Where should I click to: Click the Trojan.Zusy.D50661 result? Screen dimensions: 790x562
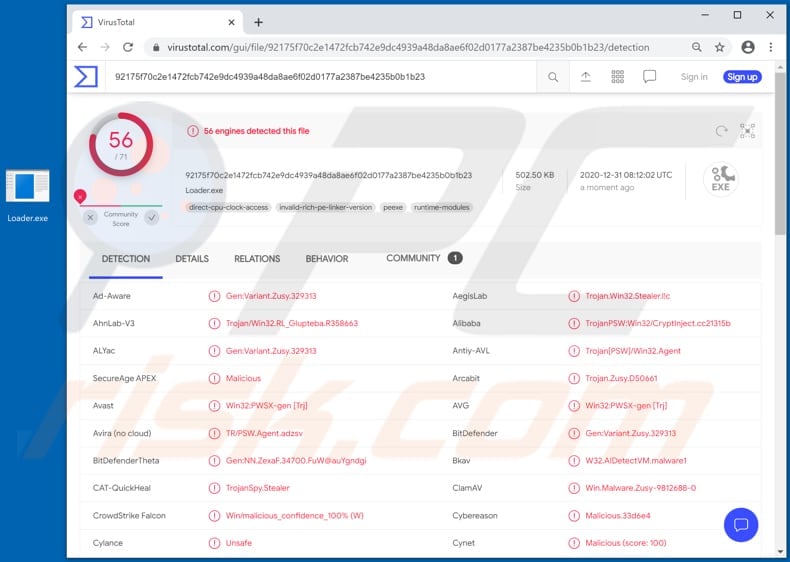point(621,379)
